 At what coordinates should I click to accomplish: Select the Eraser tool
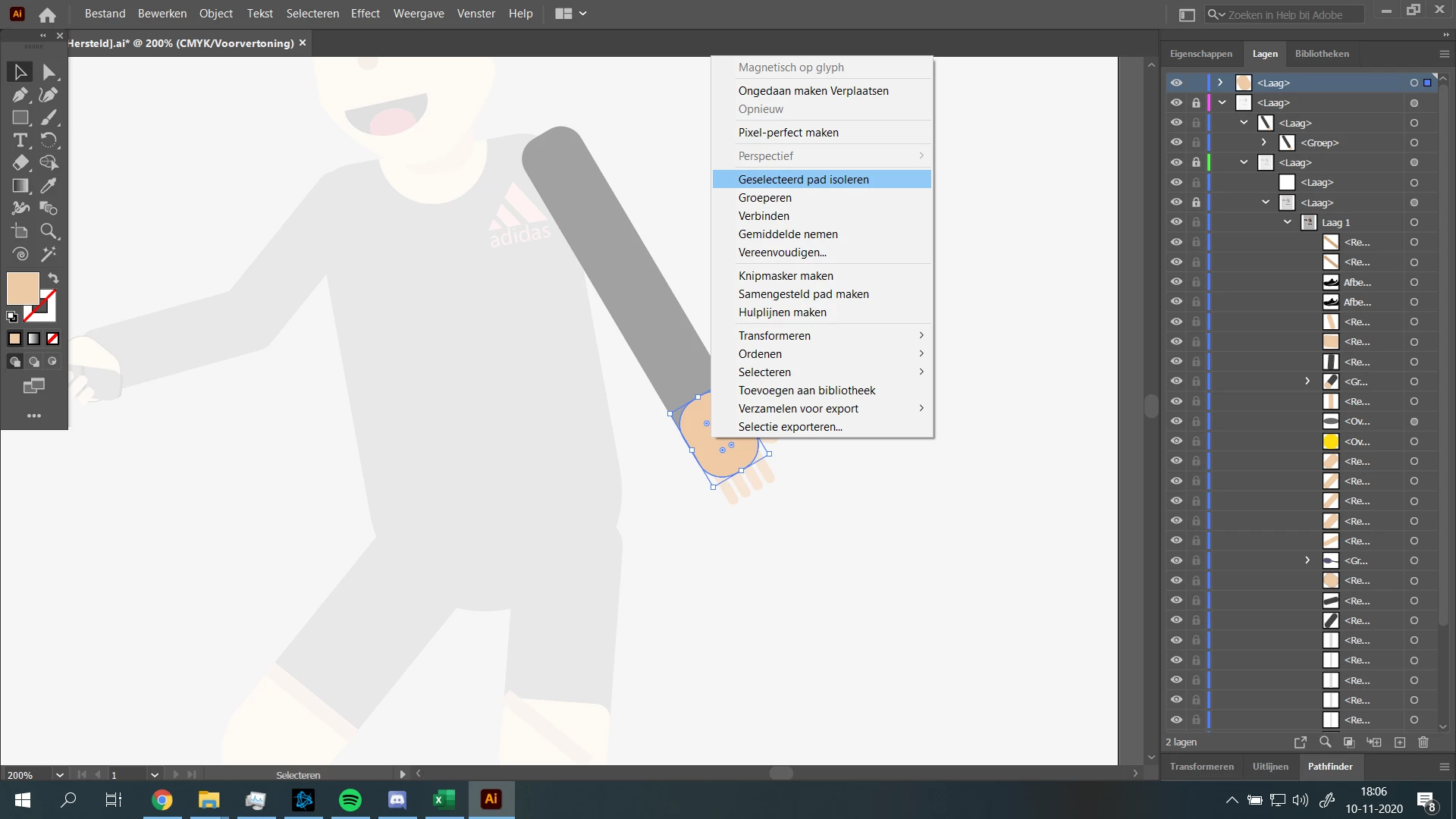(20, 163)
